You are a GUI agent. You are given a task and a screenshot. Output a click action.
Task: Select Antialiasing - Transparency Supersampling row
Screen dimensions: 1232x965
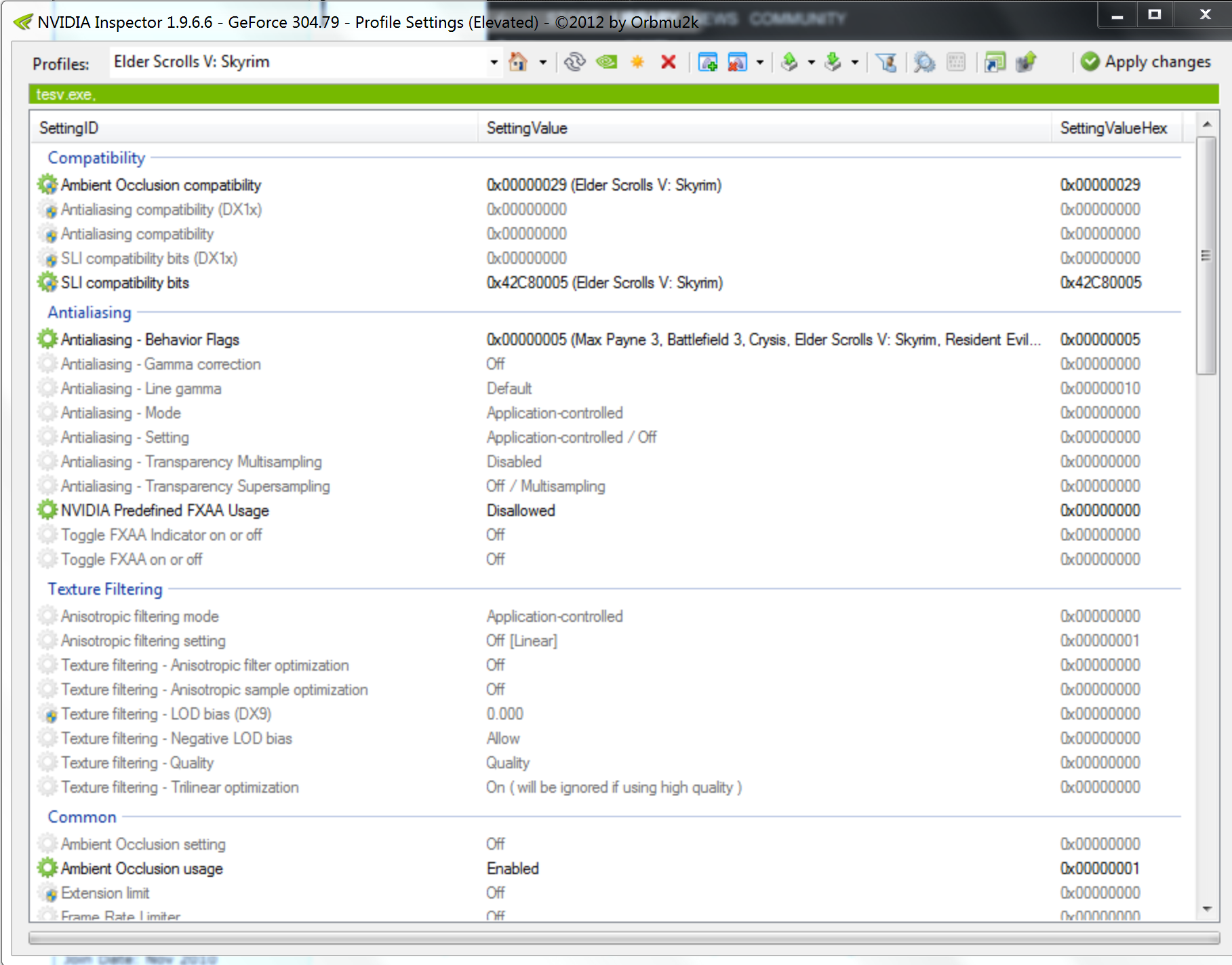pyautogui.click(x=609, y=486)
